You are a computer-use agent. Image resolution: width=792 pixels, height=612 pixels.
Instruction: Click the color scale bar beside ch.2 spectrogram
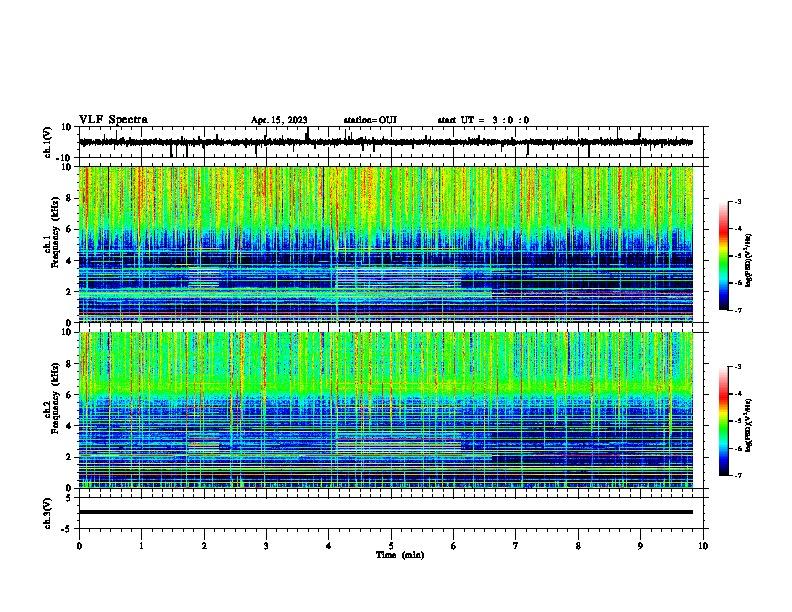(723, 421)
